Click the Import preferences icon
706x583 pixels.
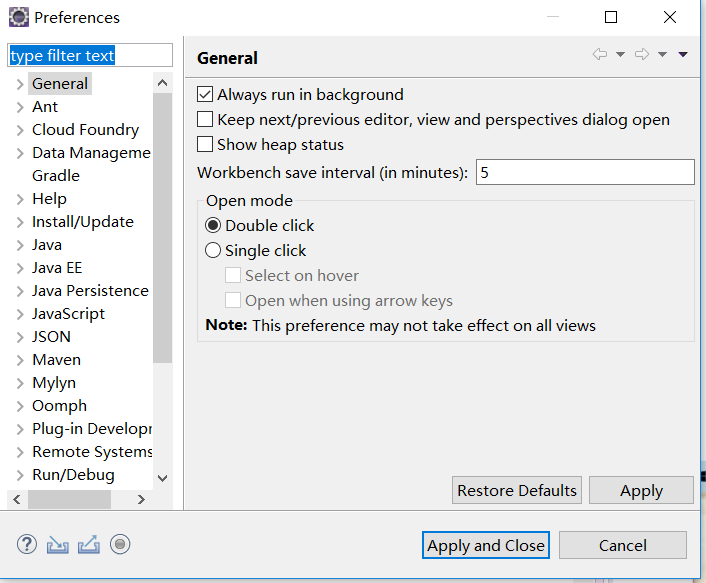[x=57, y=544]
